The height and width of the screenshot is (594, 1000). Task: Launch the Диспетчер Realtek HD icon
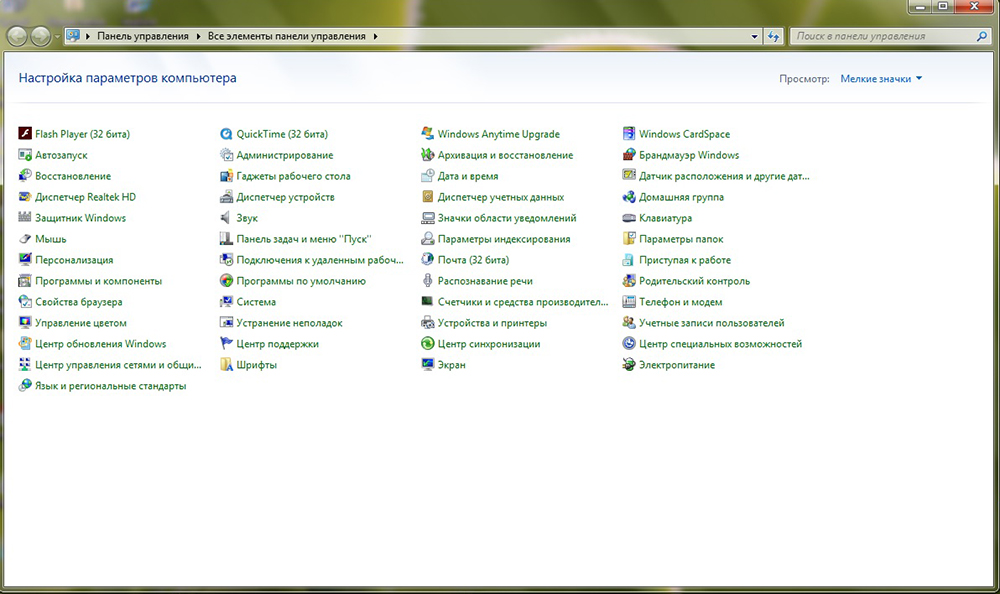pyautogui.click(x=25, y=197)
